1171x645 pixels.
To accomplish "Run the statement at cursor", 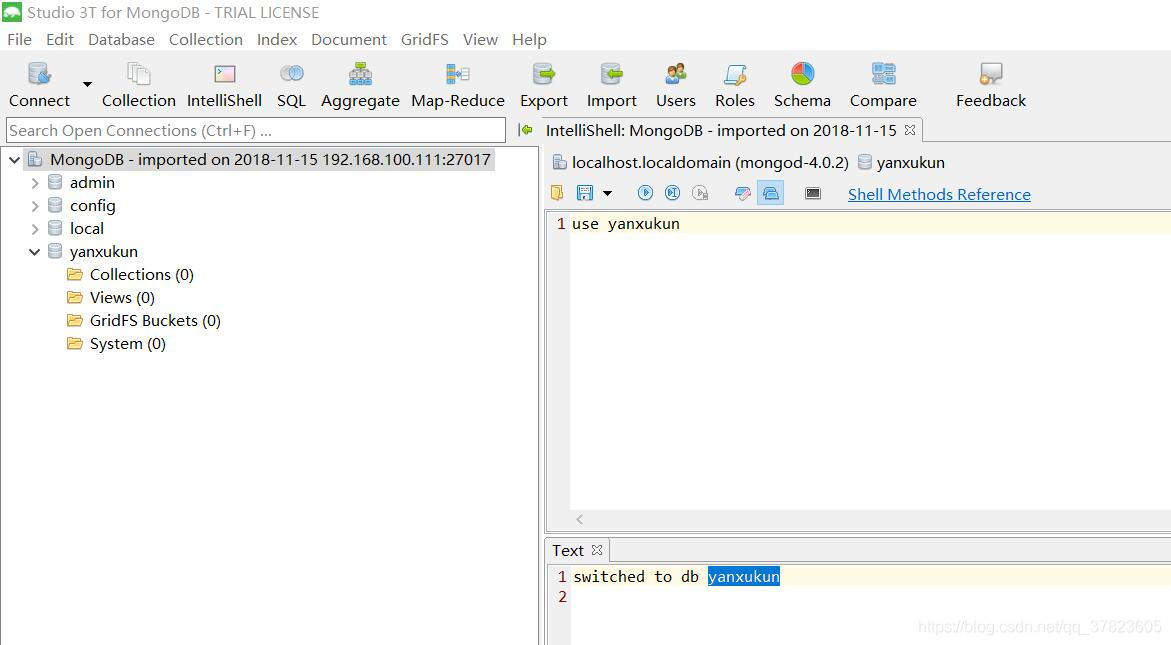I will coord(672,193).
